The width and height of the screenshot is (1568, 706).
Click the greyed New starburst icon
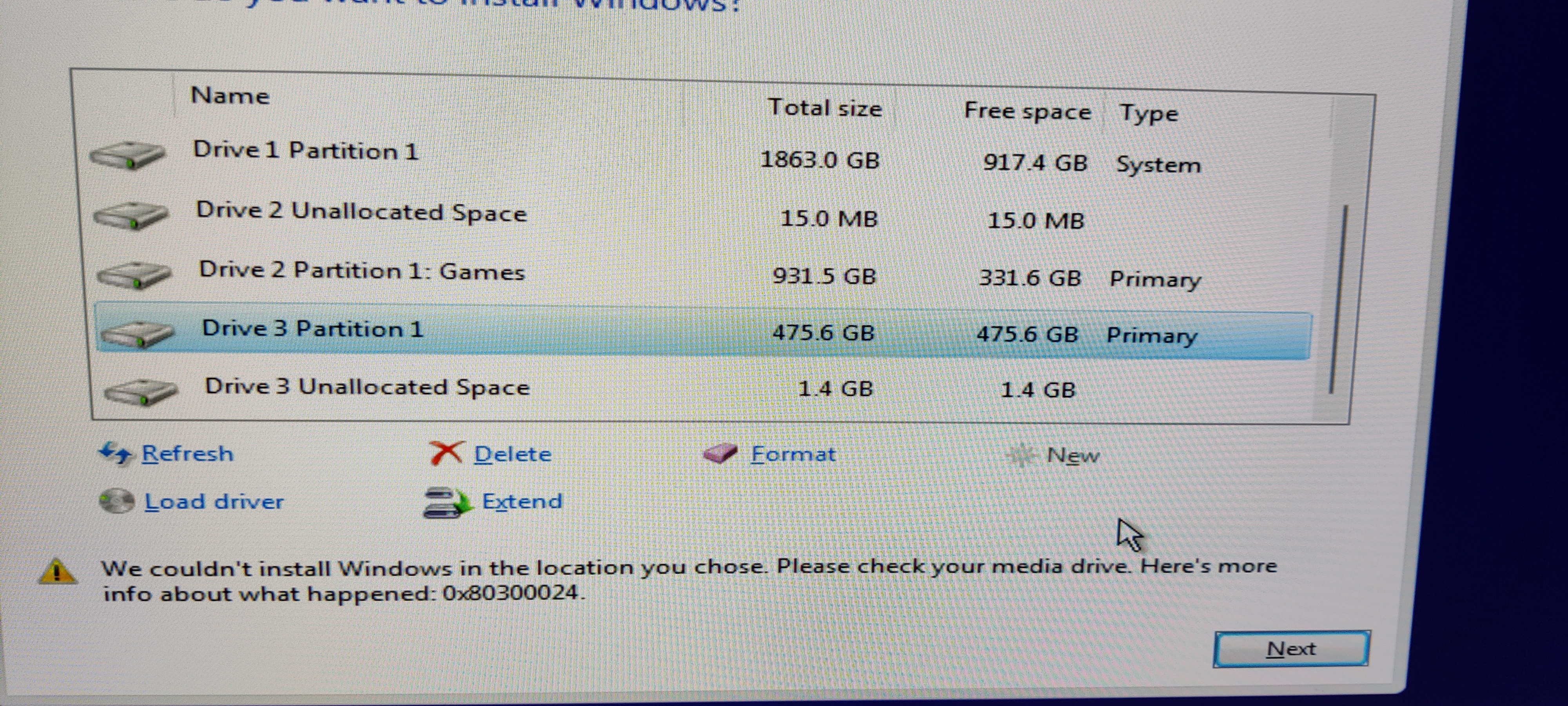pos(1020,455)
